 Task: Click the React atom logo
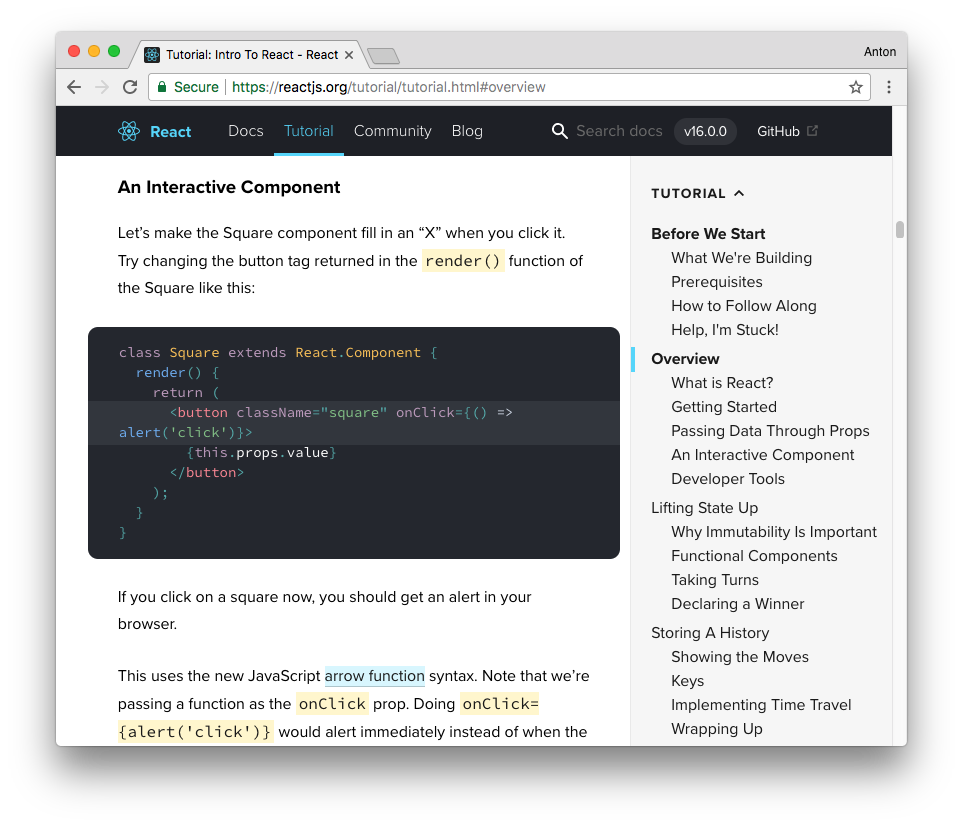129,131
